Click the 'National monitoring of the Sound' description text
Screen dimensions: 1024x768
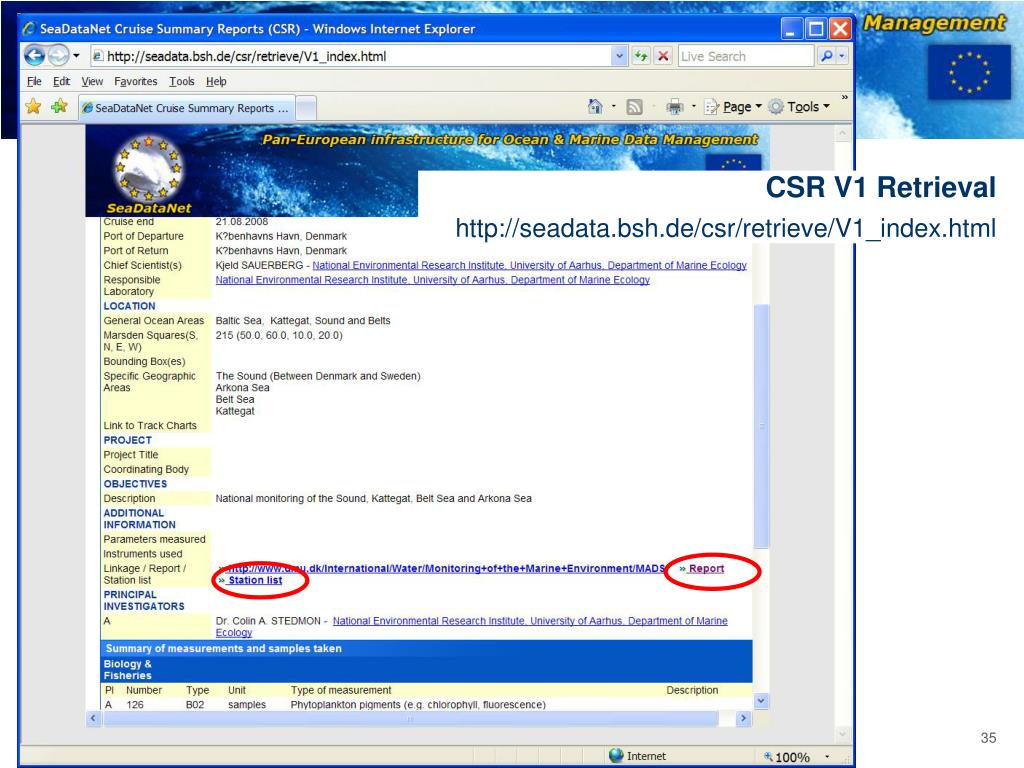[x=374, y=498]
